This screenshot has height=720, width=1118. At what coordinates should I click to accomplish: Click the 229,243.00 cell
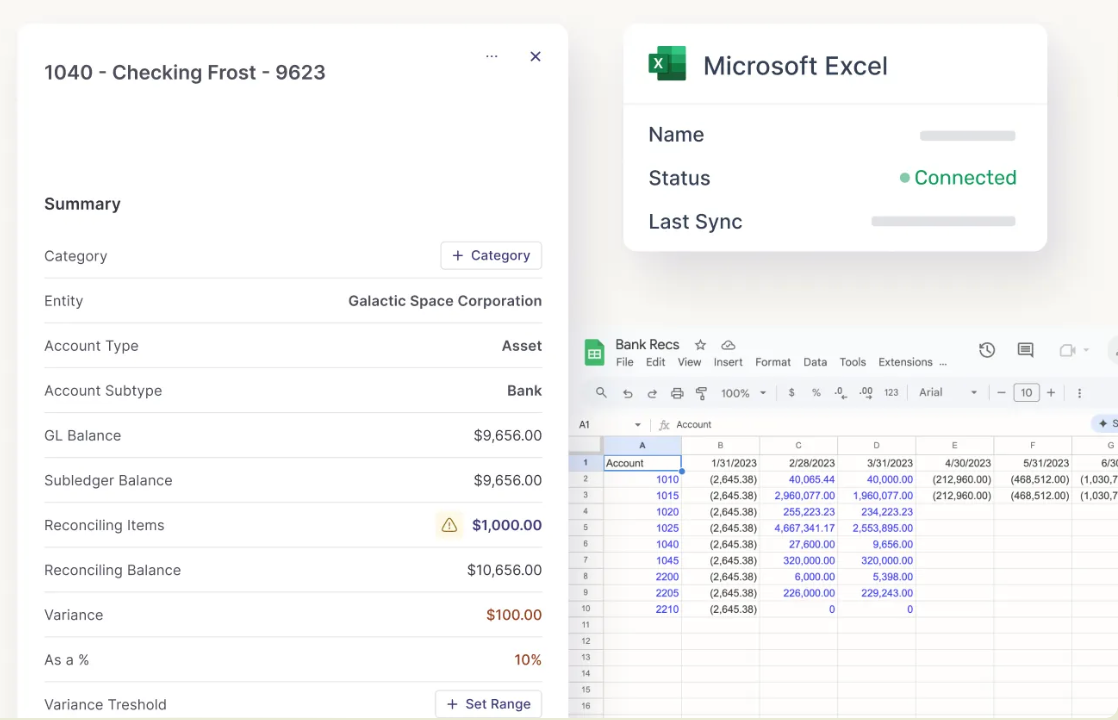coord(877,593)
